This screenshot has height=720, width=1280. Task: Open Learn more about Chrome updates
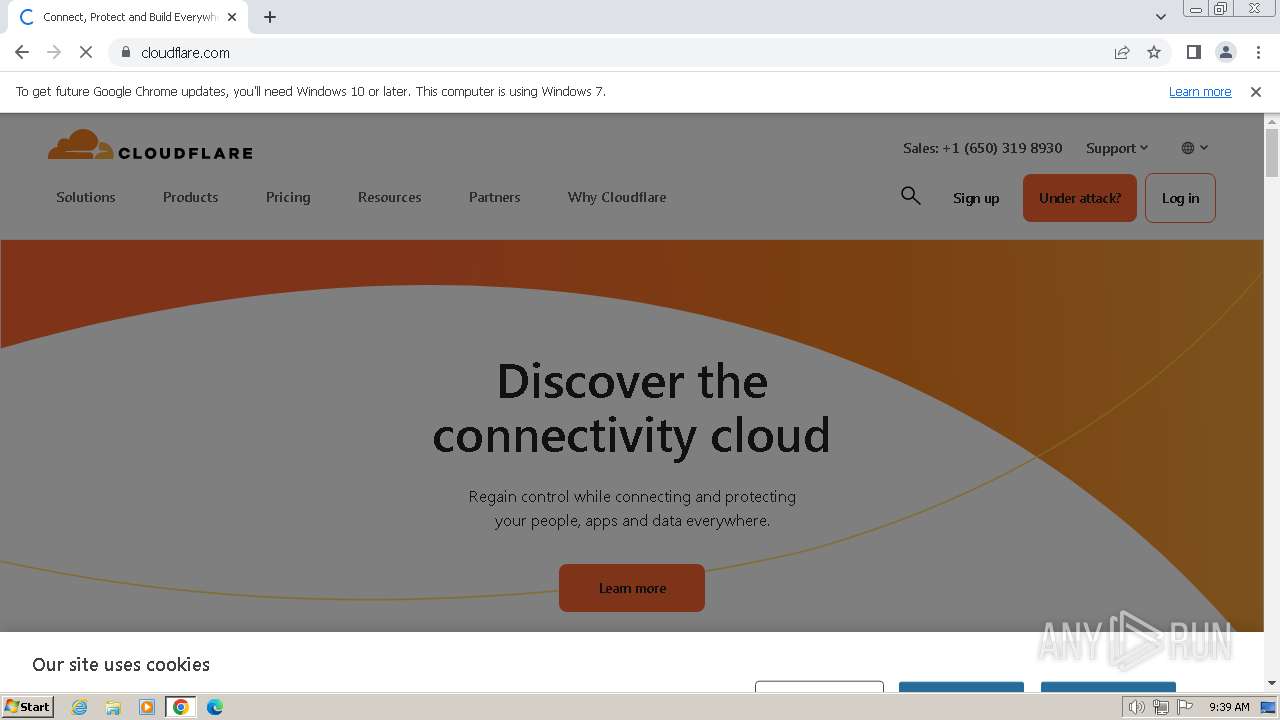(1200, 92)
